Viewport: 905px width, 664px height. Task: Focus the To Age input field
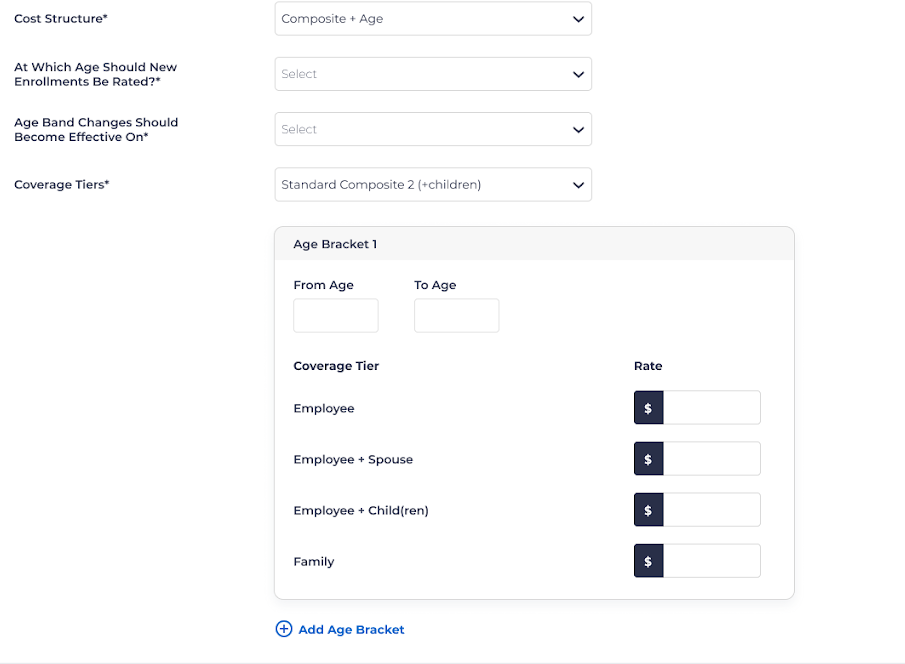click(x=456, y=316)
